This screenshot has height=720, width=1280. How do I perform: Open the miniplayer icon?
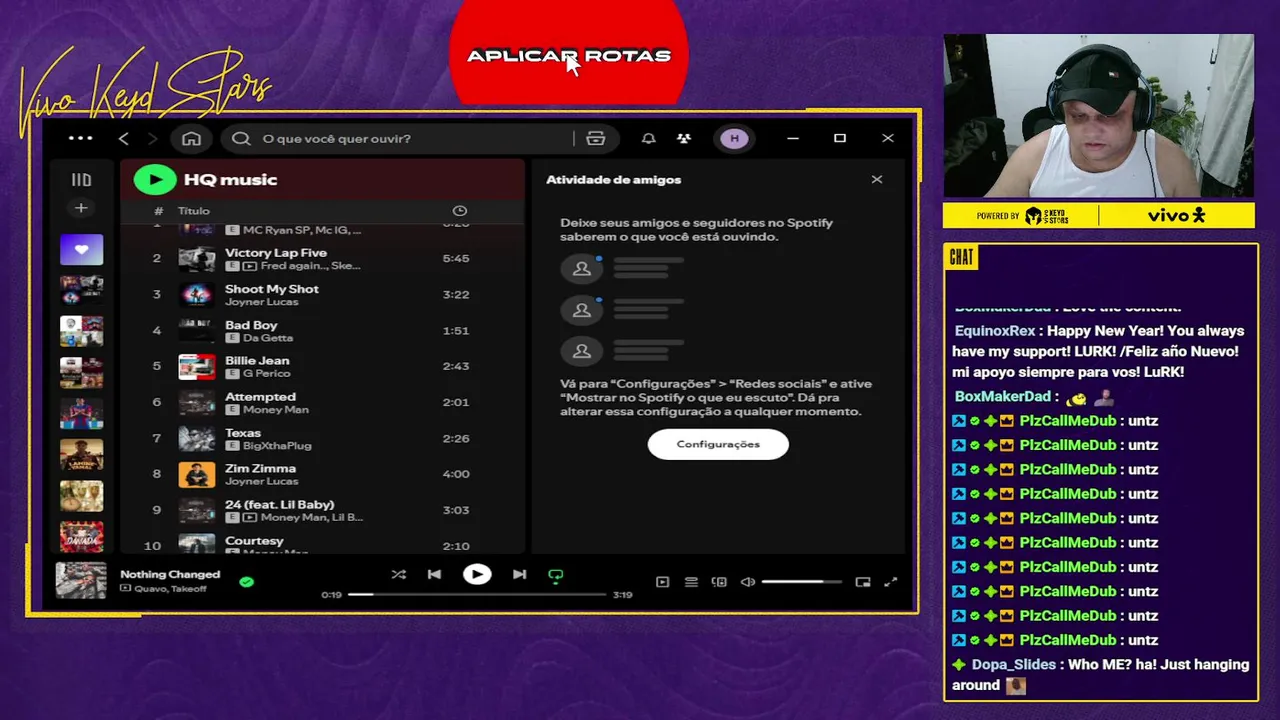pos(863,582)
